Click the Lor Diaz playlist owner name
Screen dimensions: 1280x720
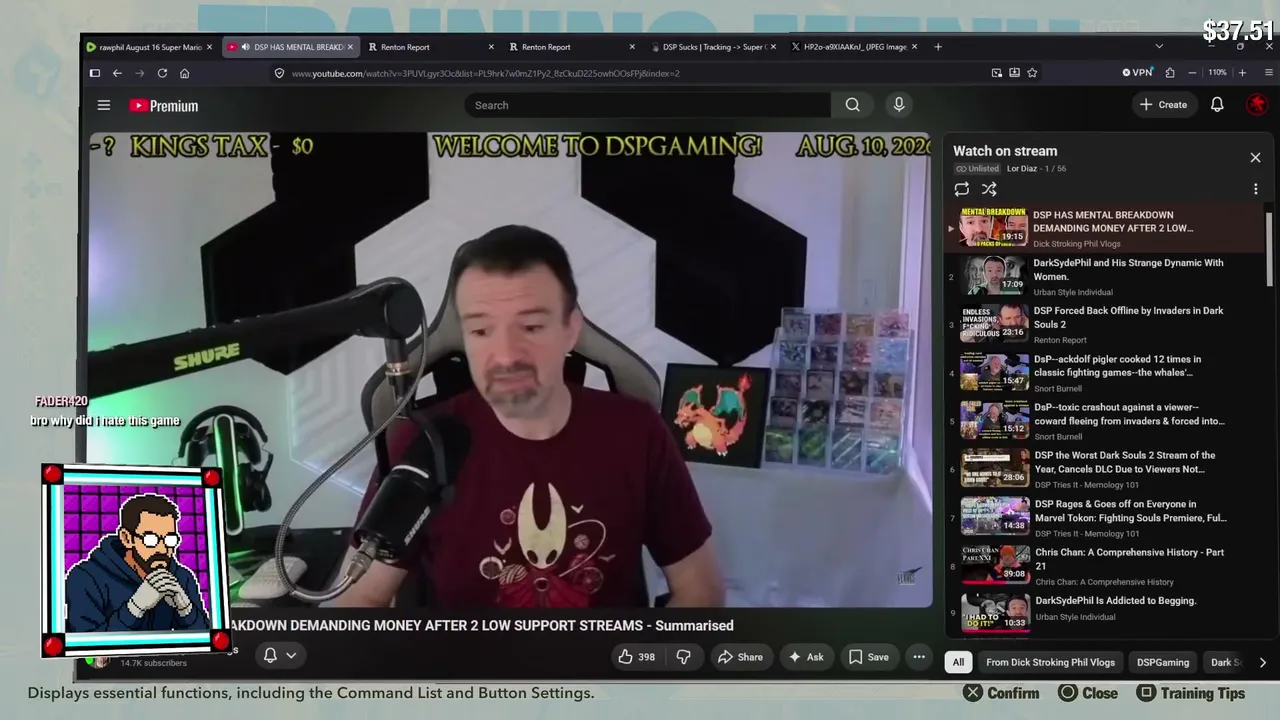(1021, 169)
